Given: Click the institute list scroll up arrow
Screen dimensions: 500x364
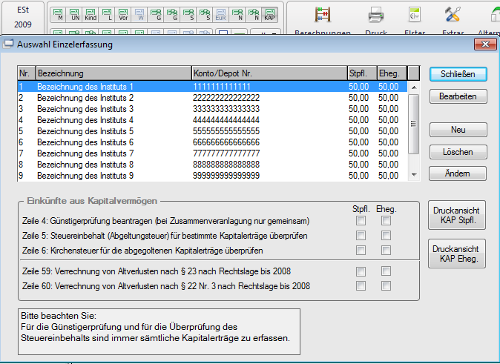Looking at the screenshot, I should [x=414, y=87].
